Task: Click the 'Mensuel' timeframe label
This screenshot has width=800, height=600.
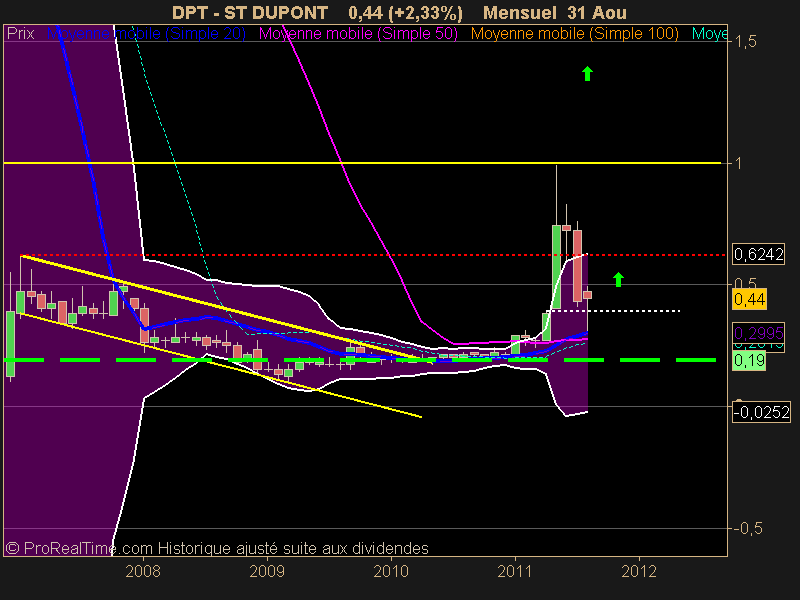Action: click(519, 13)
